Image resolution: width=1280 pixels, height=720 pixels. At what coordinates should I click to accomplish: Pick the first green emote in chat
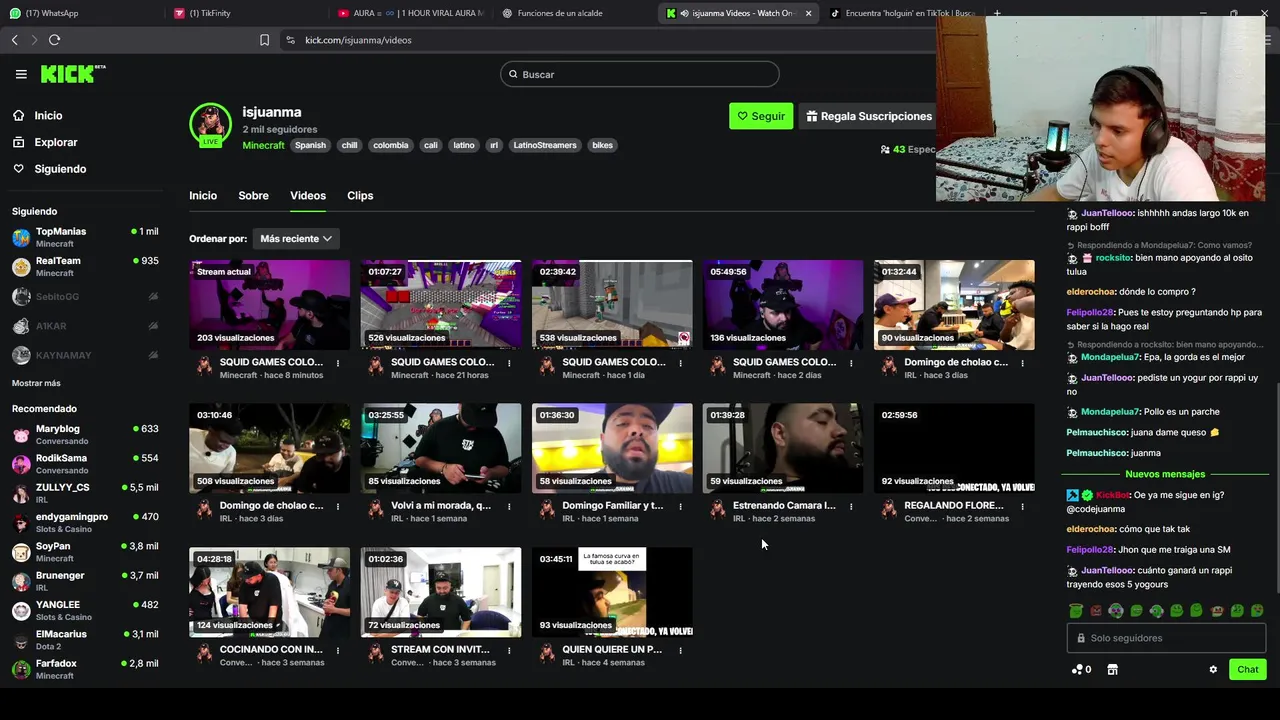[1076, 610]
